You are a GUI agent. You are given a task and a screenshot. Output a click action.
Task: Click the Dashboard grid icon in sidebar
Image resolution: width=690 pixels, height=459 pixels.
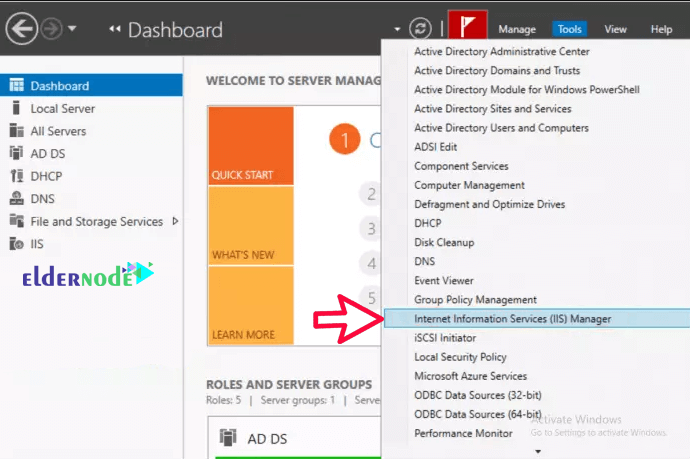(17, 85)
